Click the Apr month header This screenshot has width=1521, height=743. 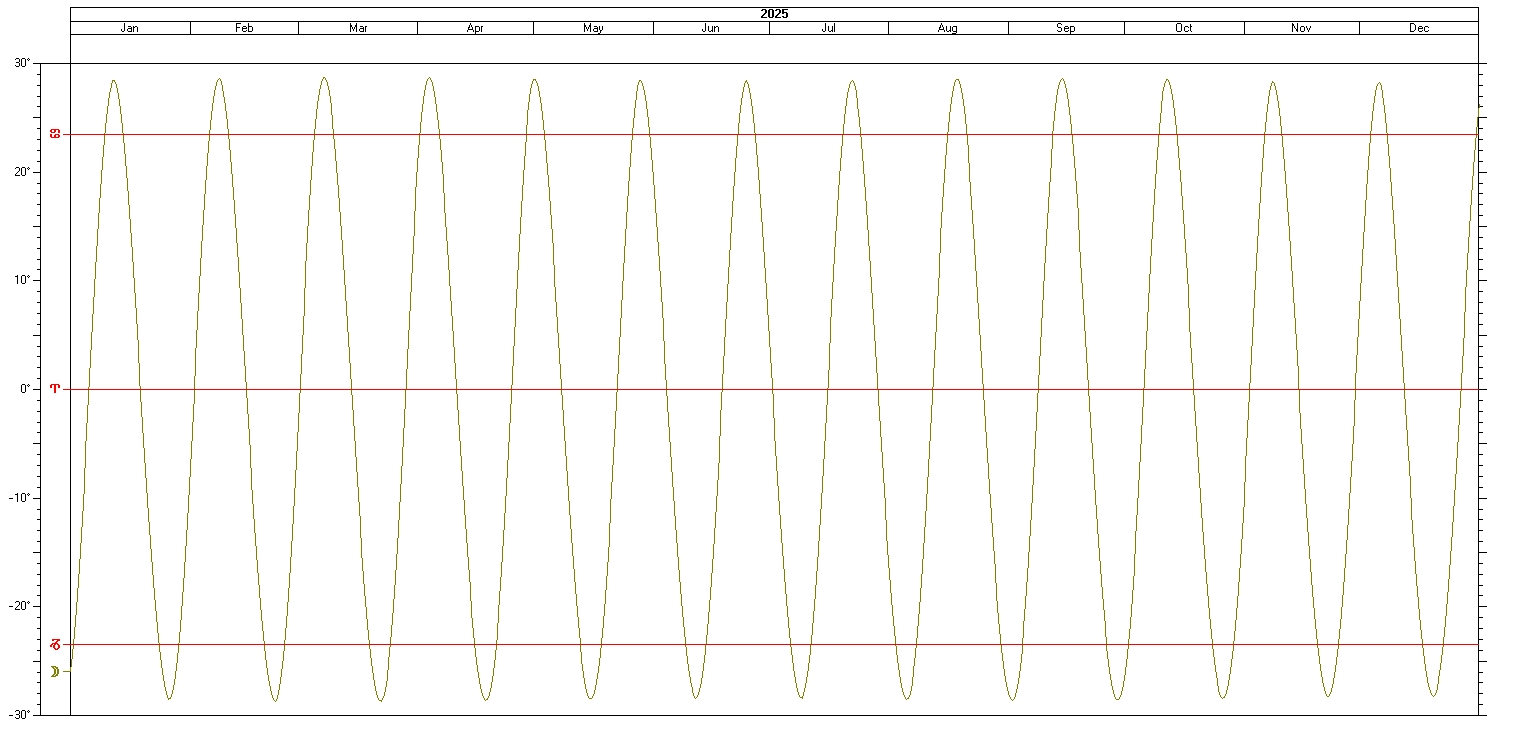(x=475, y=28)
